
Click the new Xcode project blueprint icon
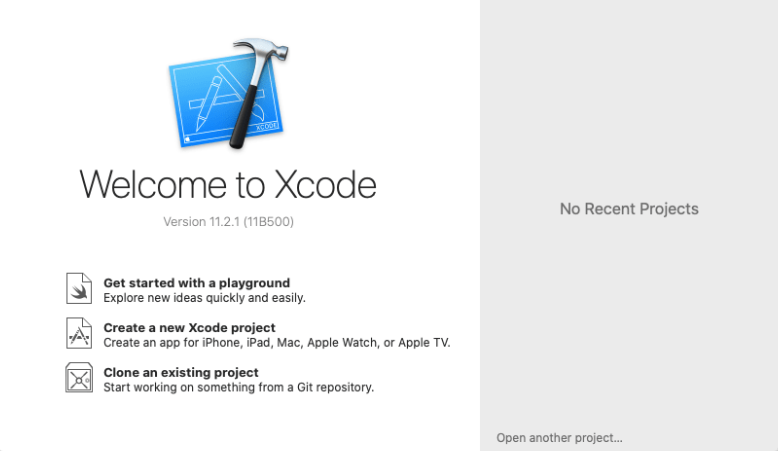click(79, 333)
